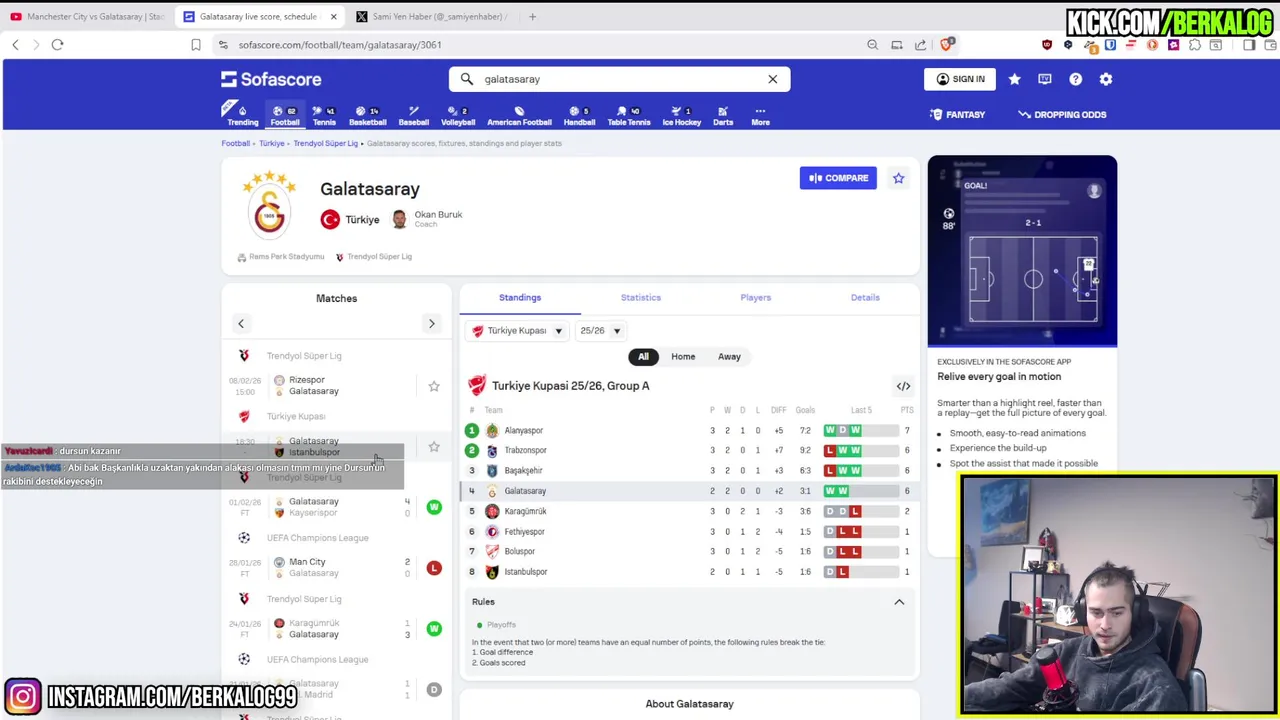1280x720 pixels.
Task: Open Başakşehir in standings
Action: pos(690,470)
